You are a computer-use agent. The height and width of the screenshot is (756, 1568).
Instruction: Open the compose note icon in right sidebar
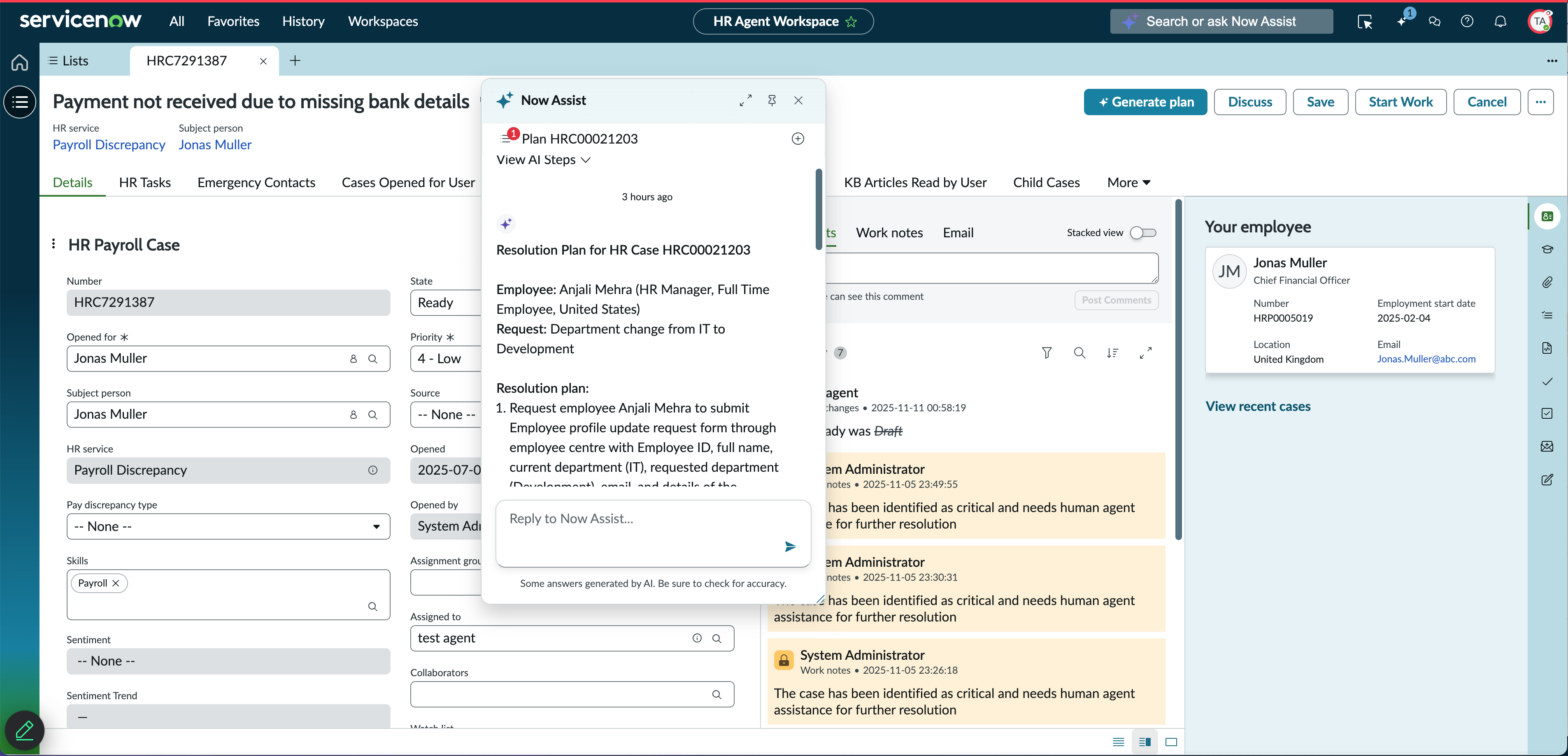(1547, 479)
